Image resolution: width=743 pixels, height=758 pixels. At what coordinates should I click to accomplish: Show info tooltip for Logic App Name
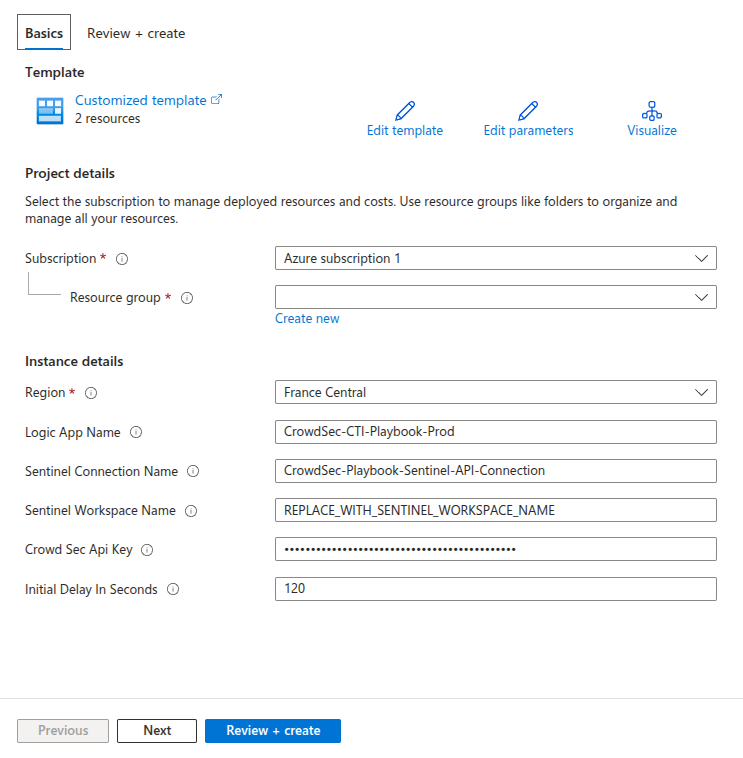136,433
